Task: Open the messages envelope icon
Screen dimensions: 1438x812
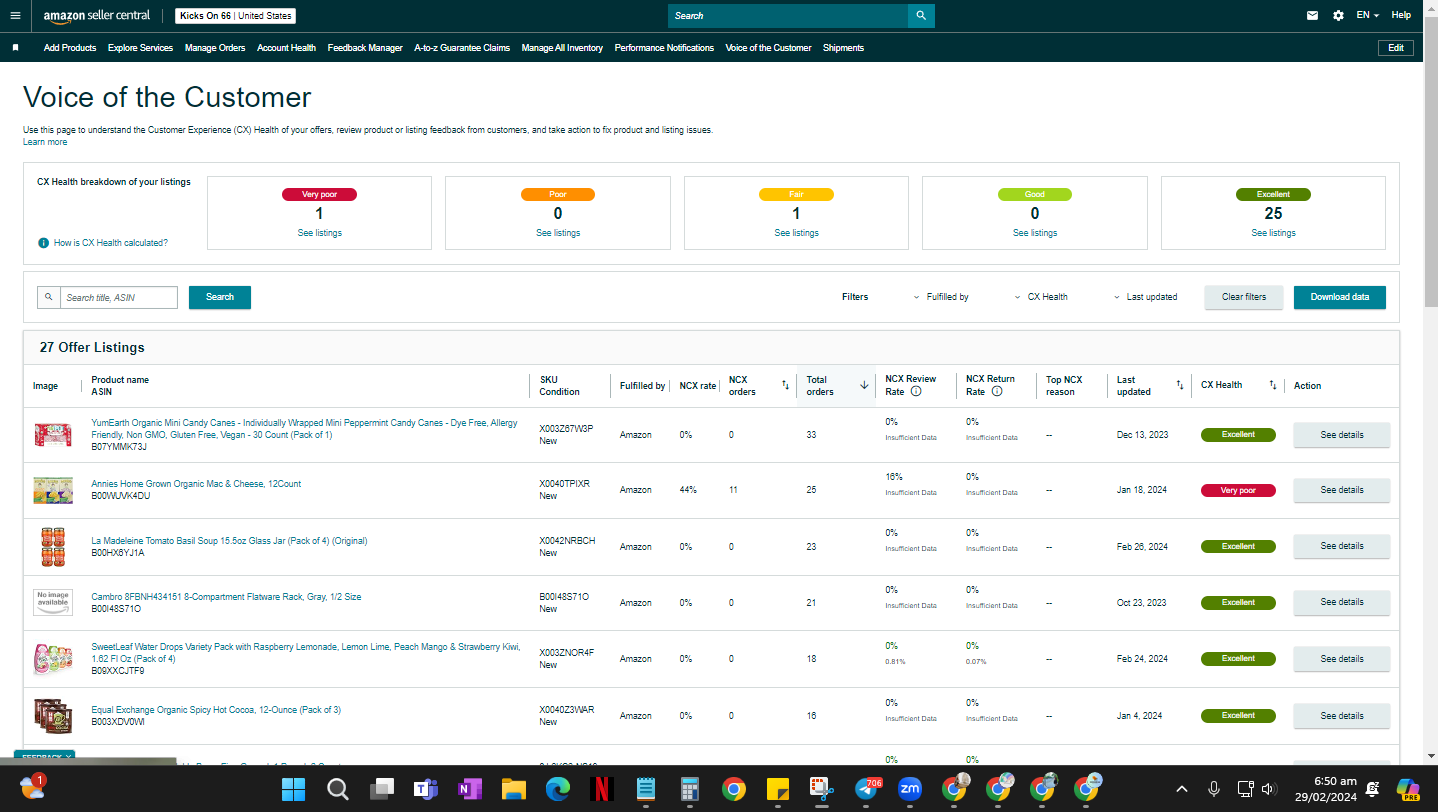Action: pos(1312,16)
